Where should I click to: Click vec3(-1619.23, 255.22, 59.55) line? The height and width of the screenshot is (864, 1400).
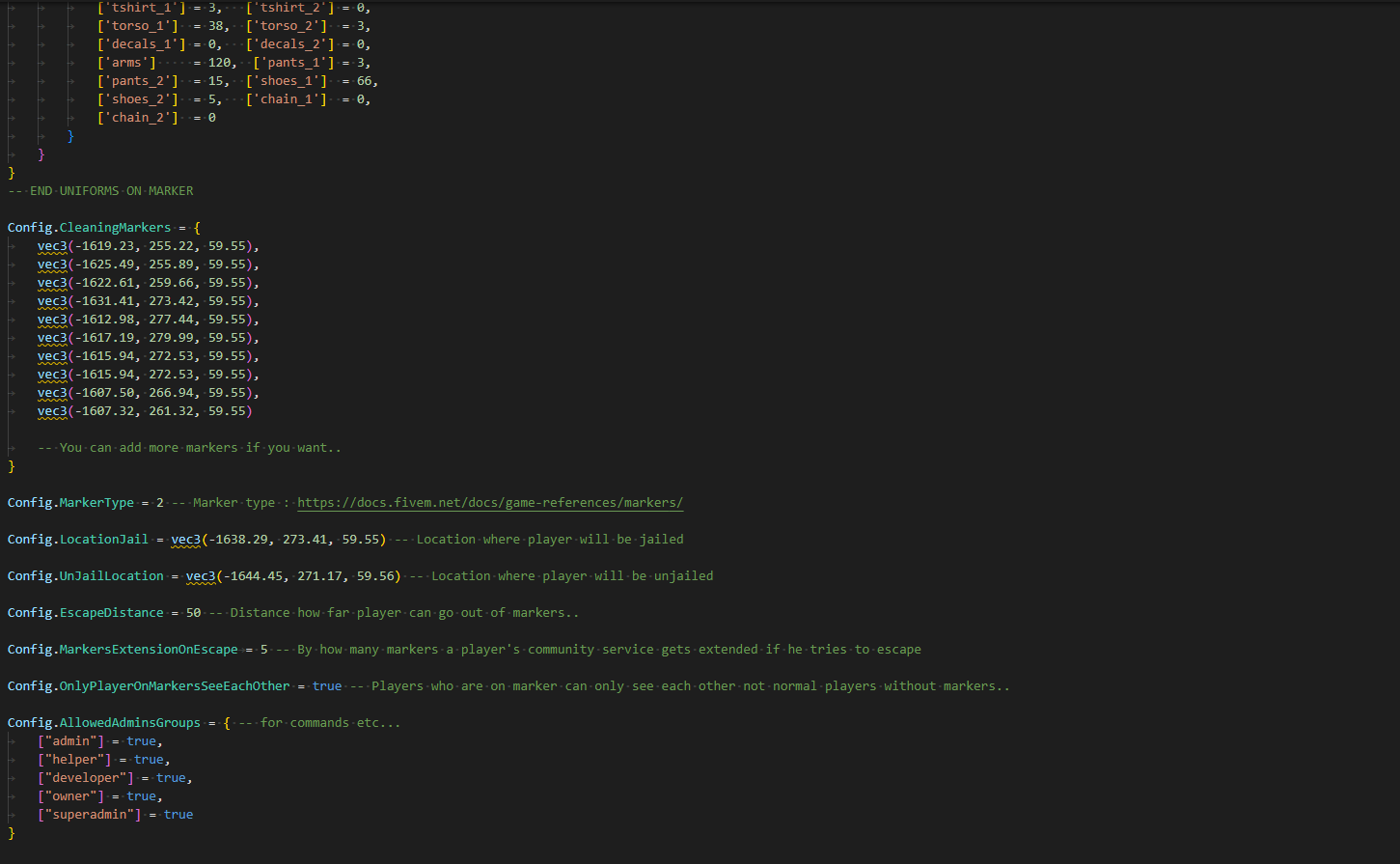coord(149,246)
